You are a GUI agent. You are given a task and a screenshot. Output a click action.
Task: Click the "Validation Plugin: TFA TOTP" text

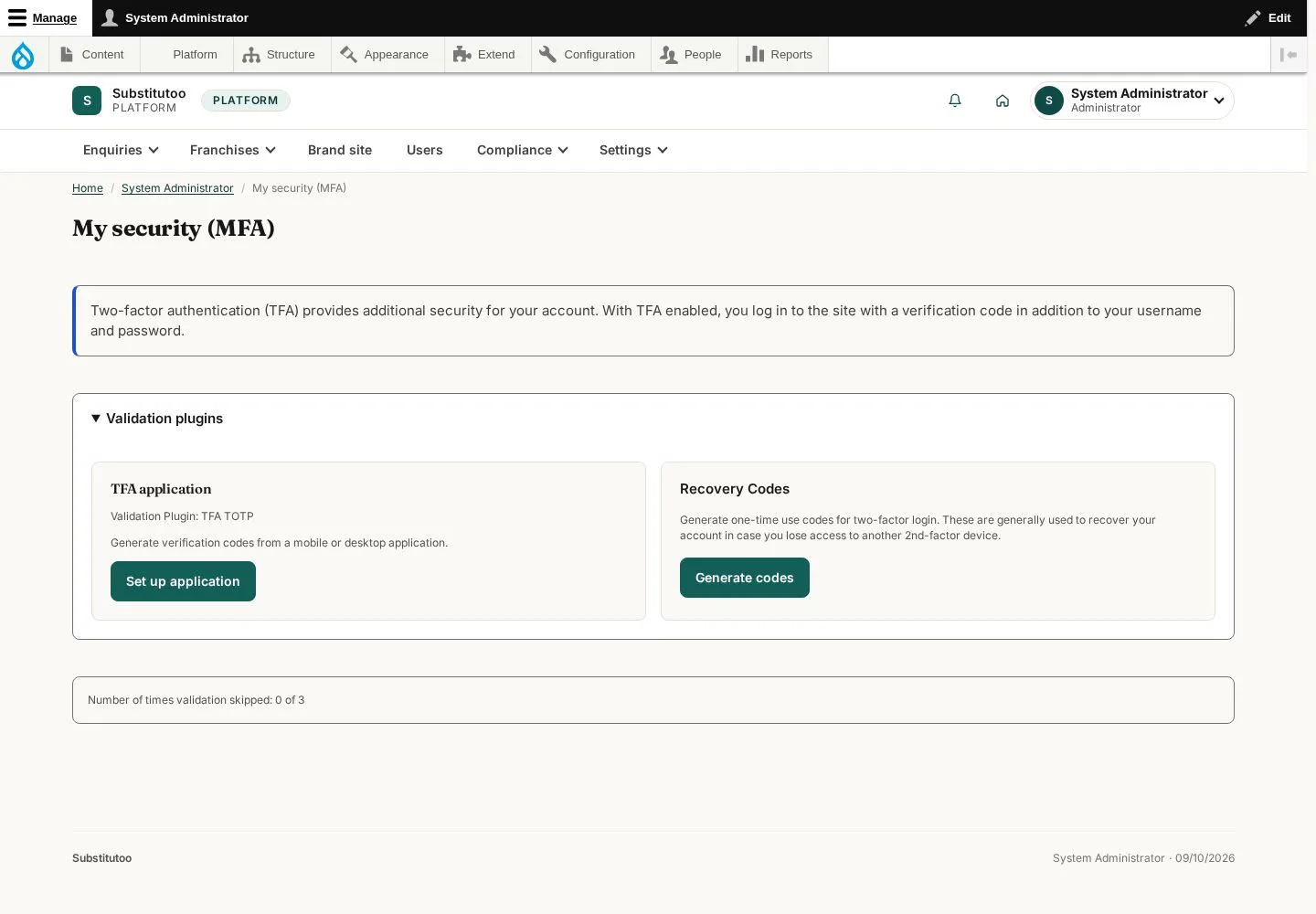tap(182, 516)
